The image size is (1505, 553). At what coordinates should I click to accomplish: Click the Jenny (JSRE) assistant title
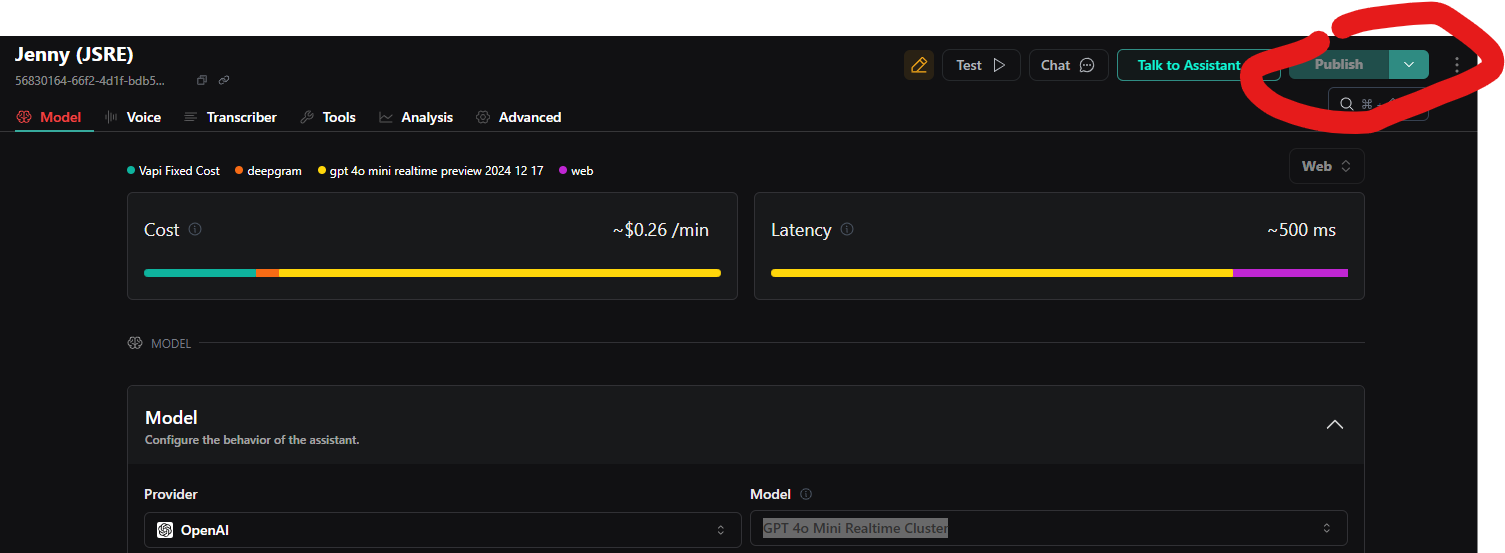click(74, 54)
